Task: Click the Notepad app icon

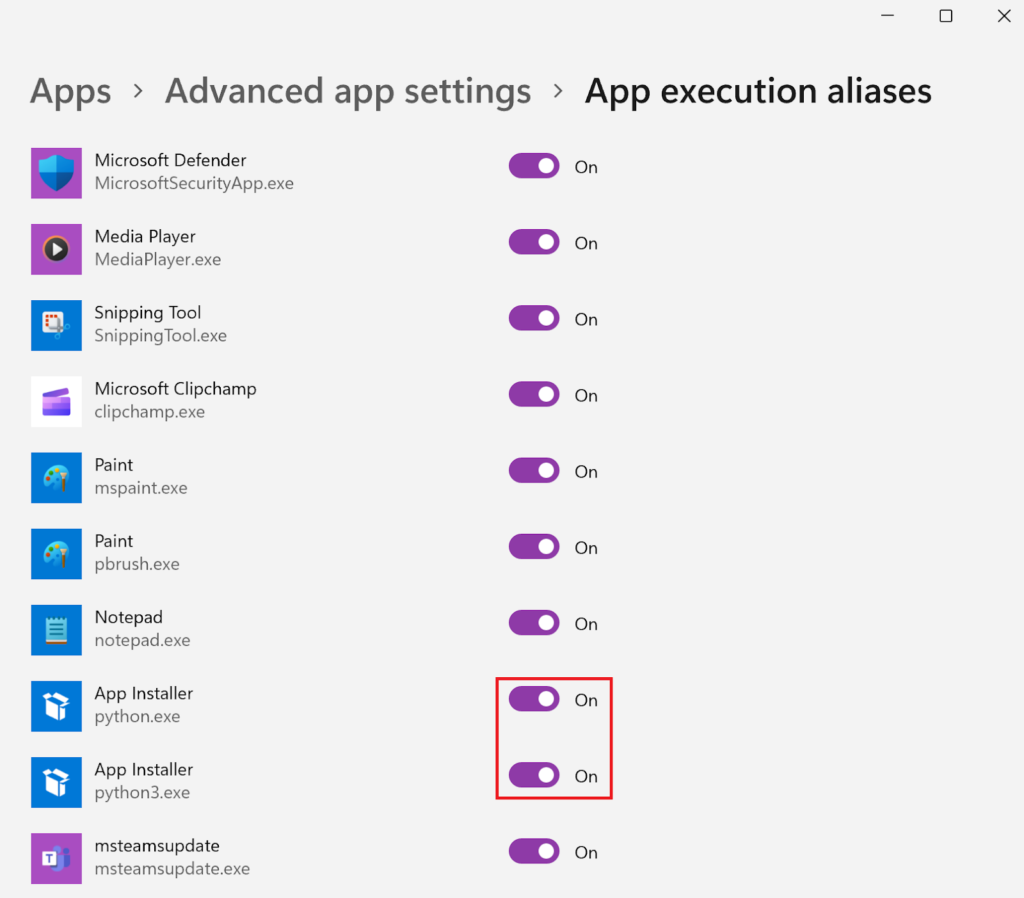Action: (x=56, y=630)
